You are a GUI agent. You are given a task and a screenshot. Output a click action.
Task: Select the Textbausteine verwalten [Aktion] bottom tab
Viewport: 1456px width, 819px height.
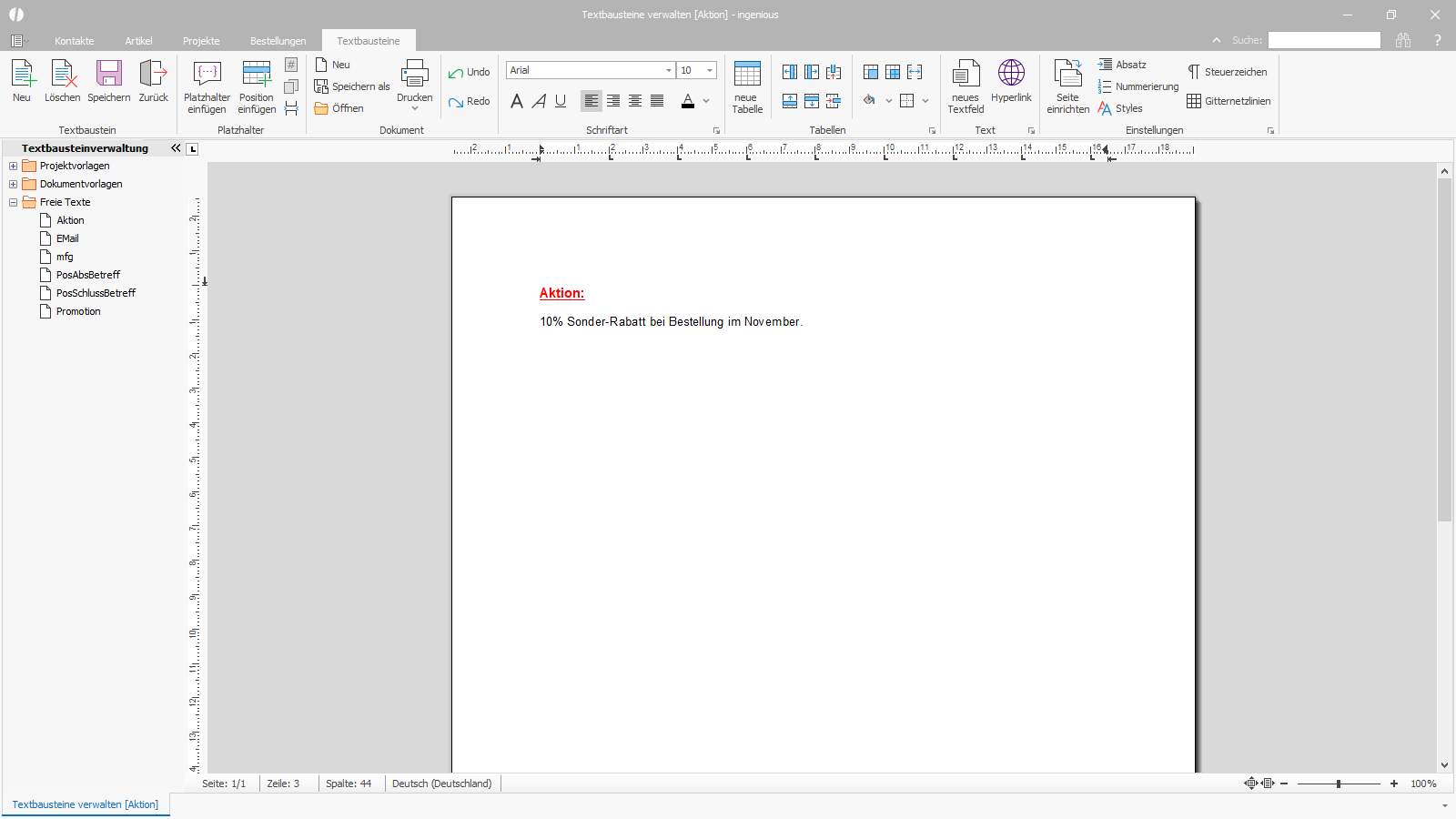(x=86, y=804)
